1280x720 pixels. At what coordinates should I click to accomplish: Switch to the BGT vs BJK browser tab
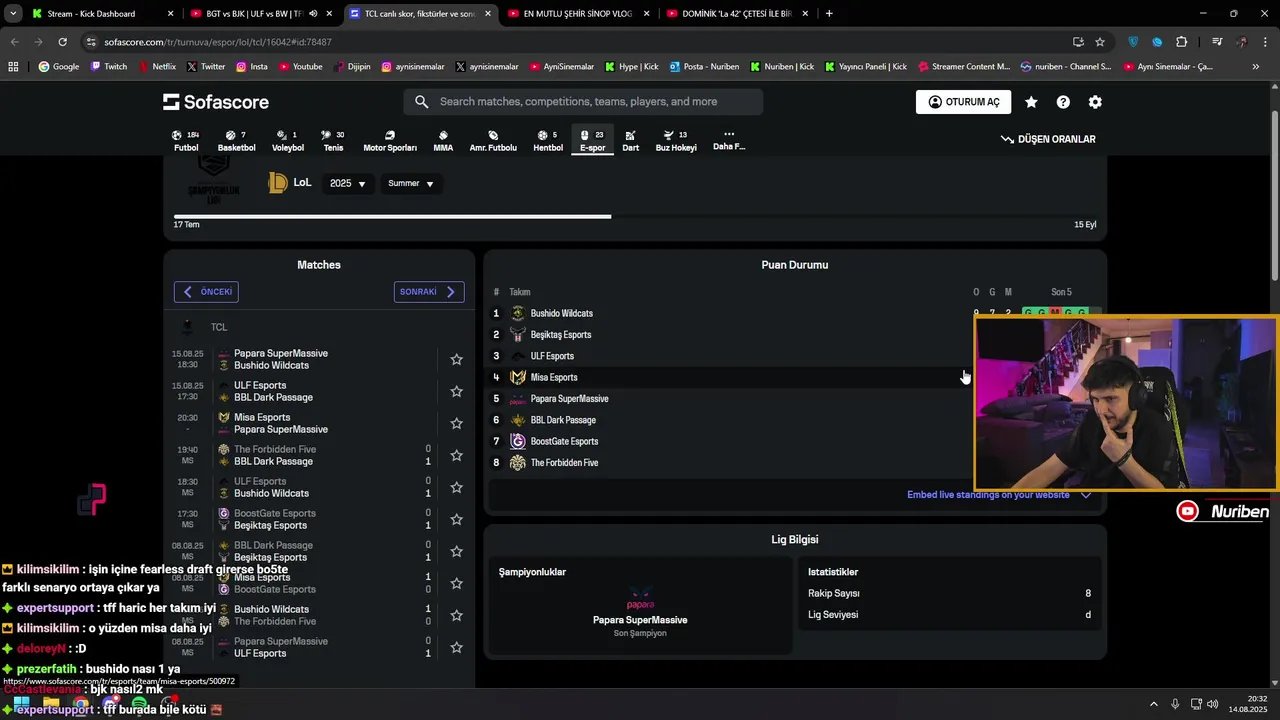260,14
